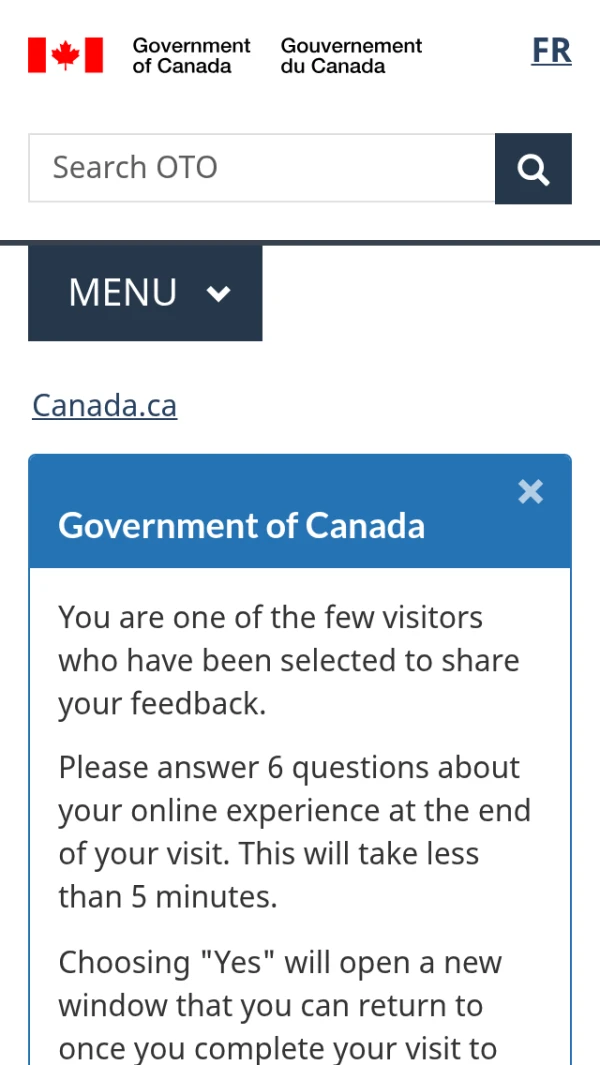Click the French 'Gouvernement du Canada' wordmark
600x1065 pixels.
pyautogui.click(x=351, y=56)
